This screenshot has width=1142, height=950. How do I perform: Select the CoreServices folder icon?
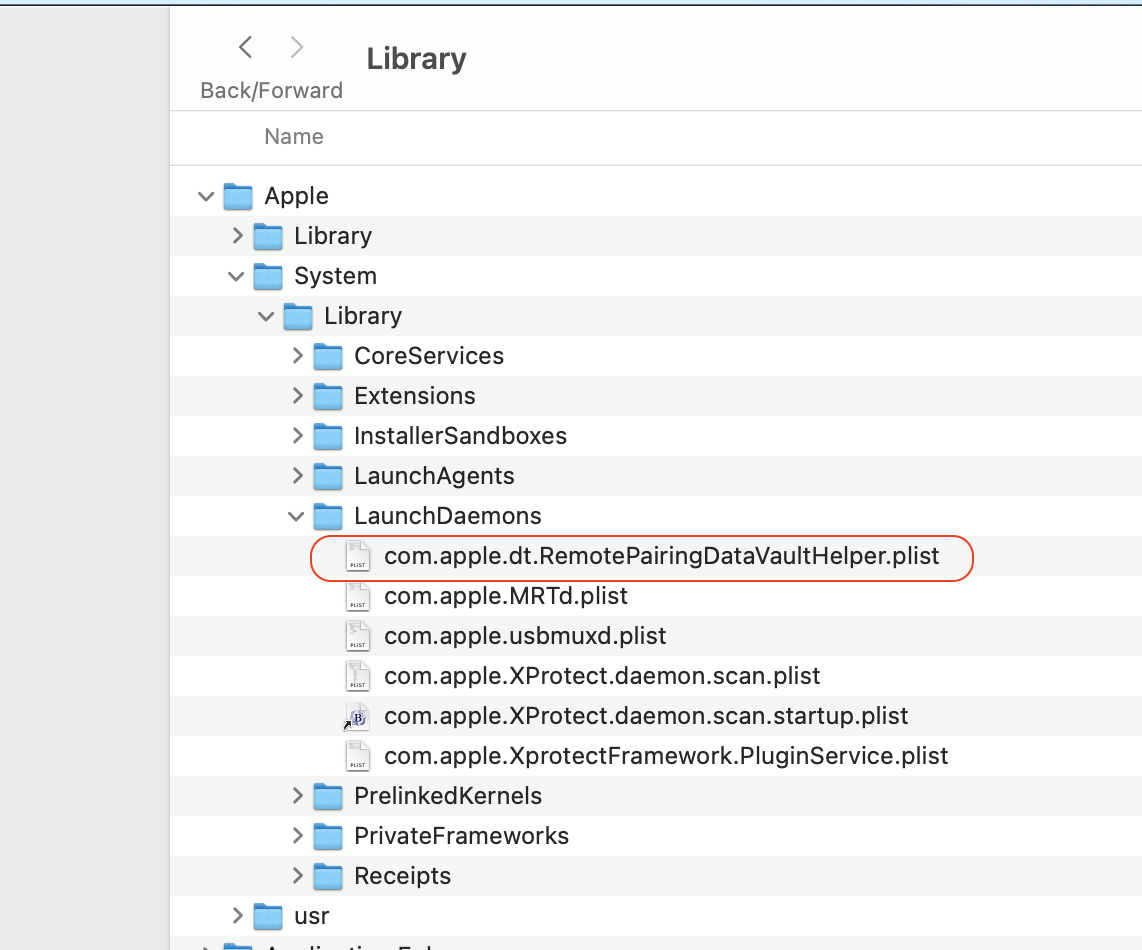tap(328, 356)
